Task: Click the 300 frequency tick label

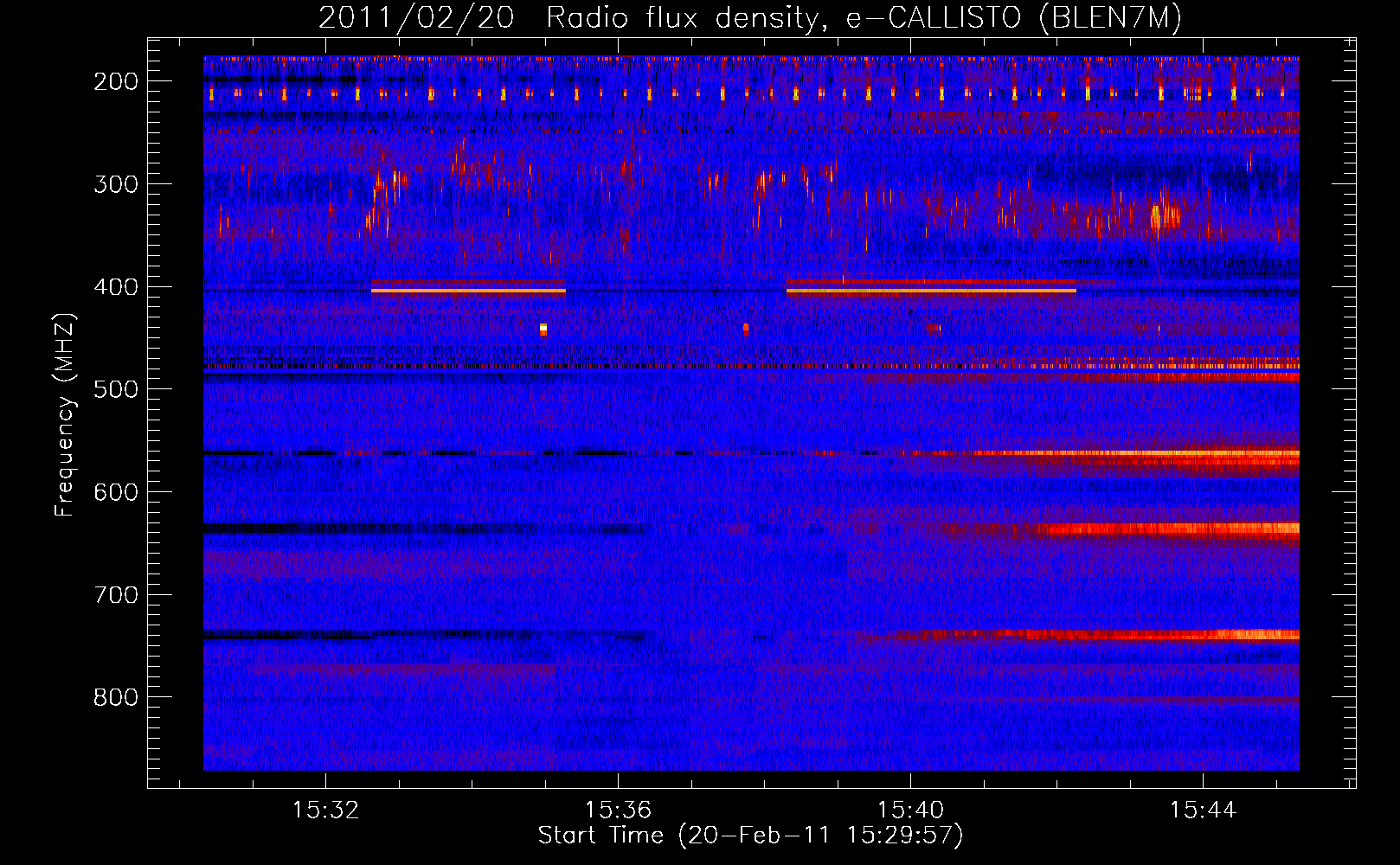Action: coord(116,183)
